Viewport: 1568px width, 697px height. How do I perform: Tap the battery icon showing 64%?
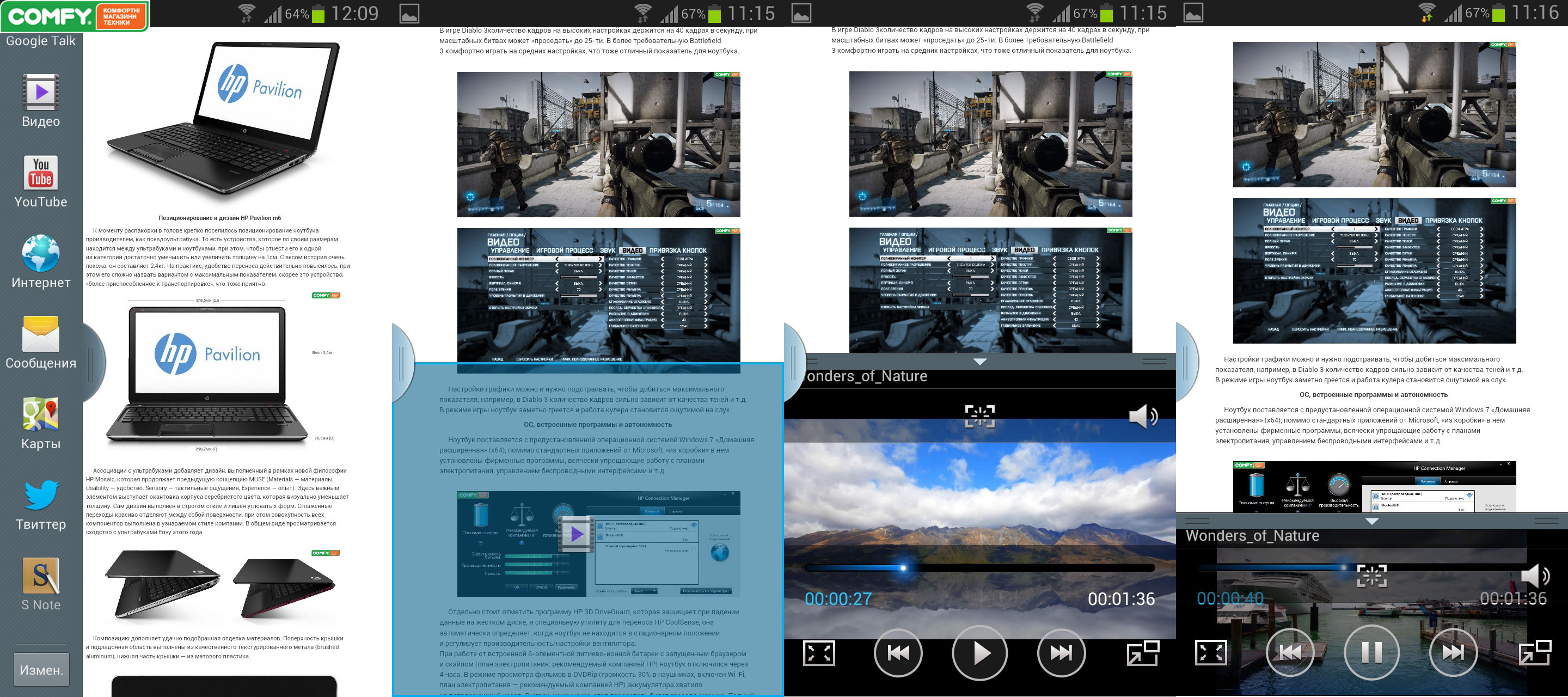click(x=318, y=14)
